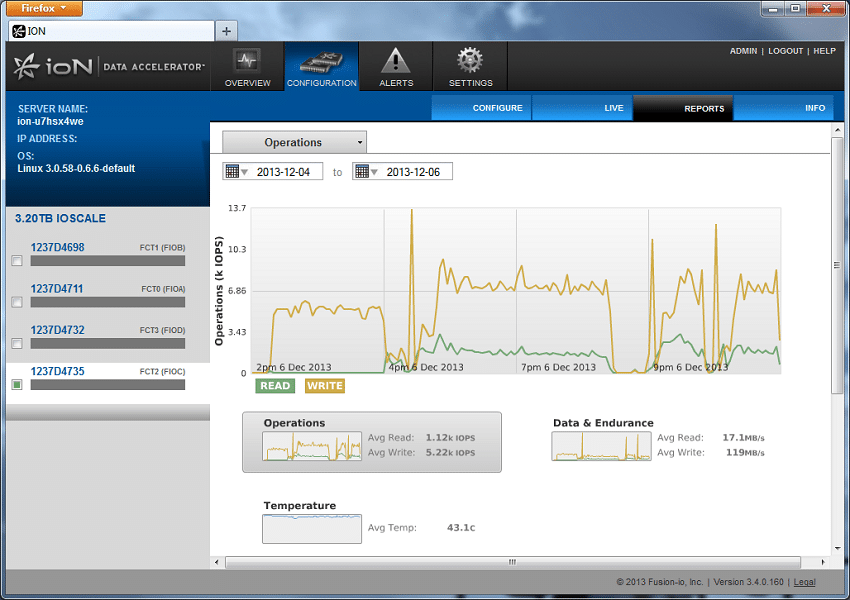Toggle the READ series in chart legend
The image size is (850, 600).
[275, 386]
